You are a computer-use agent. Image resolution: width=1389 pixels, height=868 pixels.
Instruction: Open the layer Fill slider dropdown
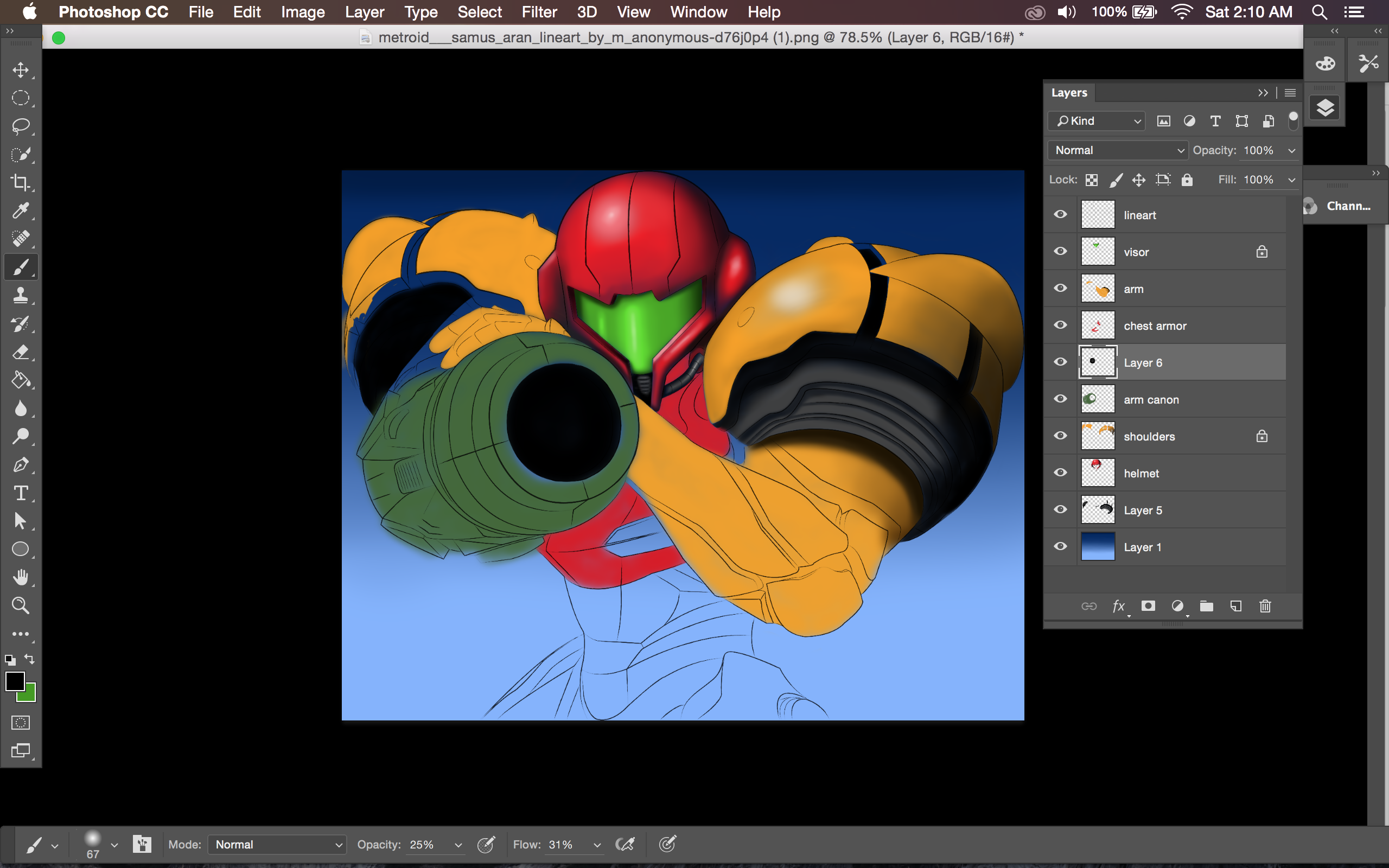(1291, 180)
